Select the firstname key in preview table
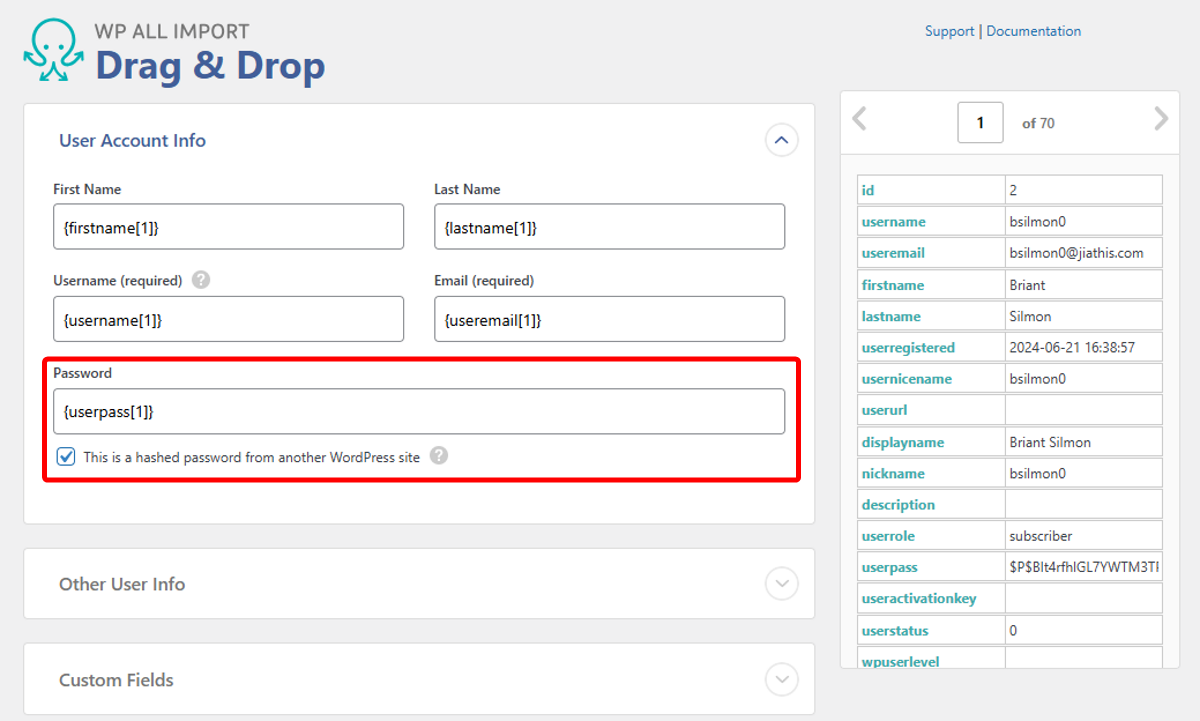This screenshot has height=721, width=1200. pyautogui.click(x=893, y=285)
